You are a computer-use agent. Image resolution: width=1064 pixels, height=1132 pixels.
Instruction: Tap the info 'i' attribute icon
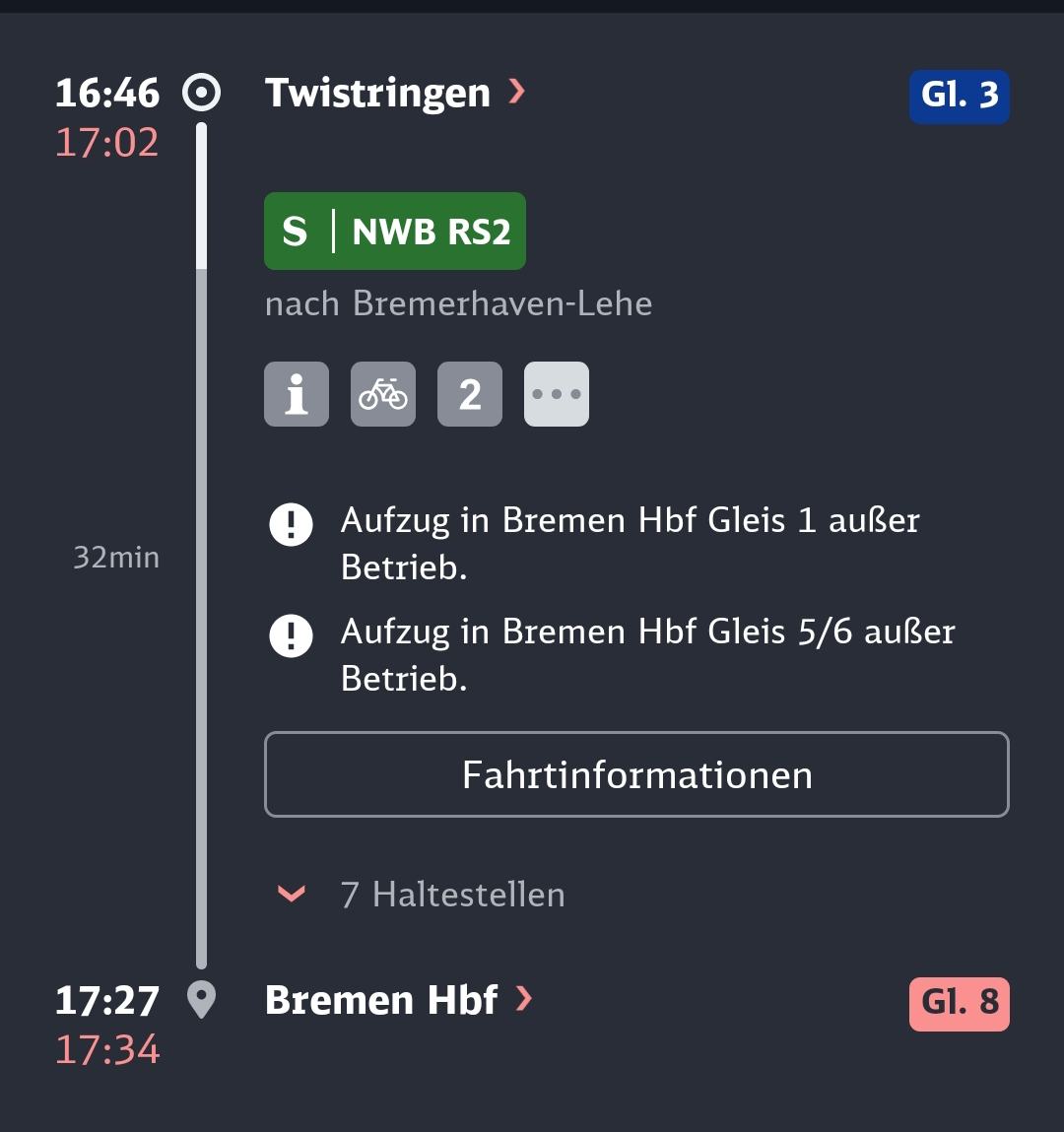click(296, 394)
